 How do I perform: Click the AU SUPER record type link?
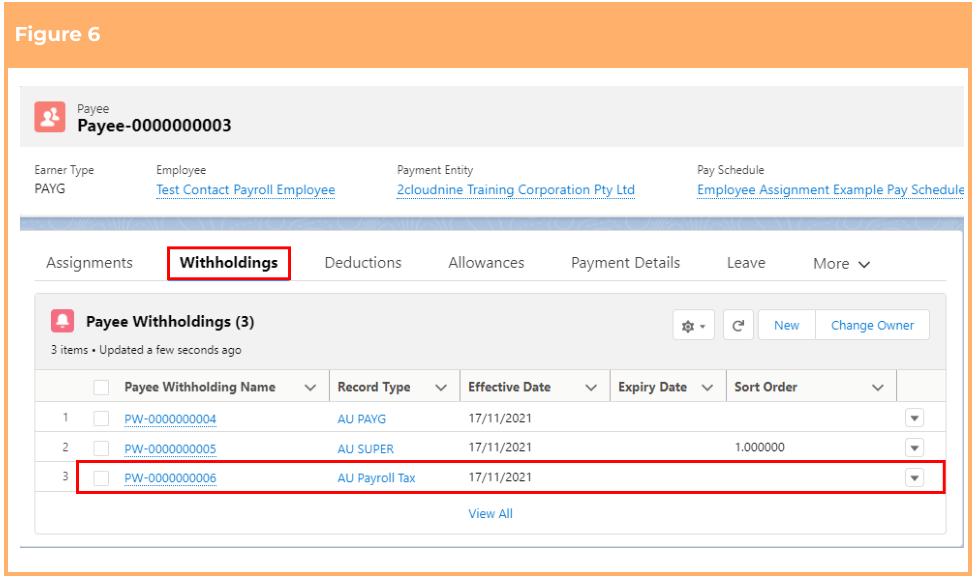point(365,449)
